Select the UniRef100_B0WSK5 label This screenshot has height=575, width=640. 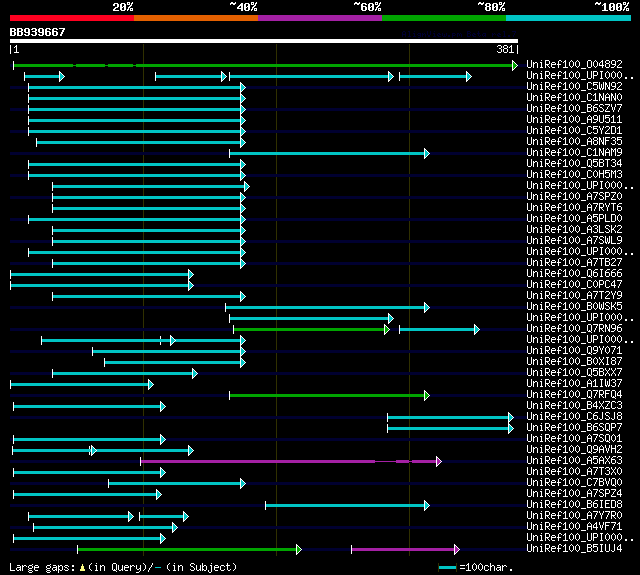pyautogui.click(x=574, y=307)
